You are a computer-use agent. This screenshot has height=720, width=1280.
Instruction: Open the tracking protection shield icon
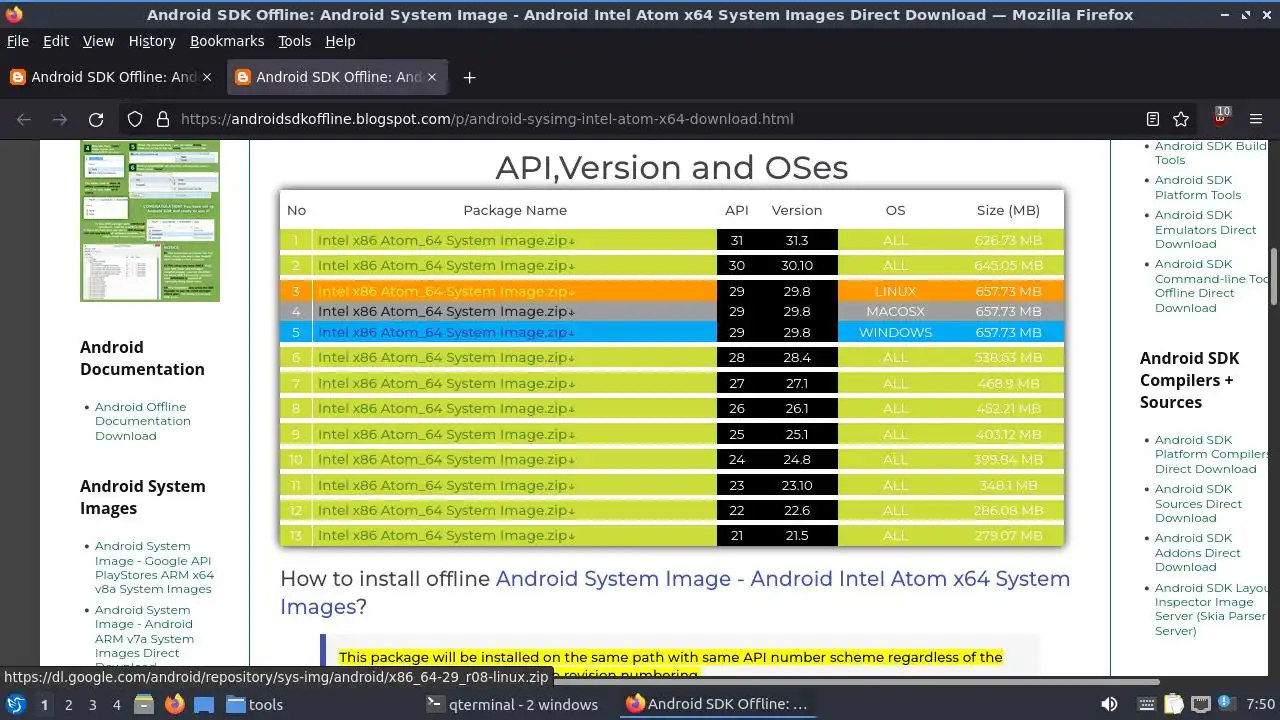coord(135,119)
